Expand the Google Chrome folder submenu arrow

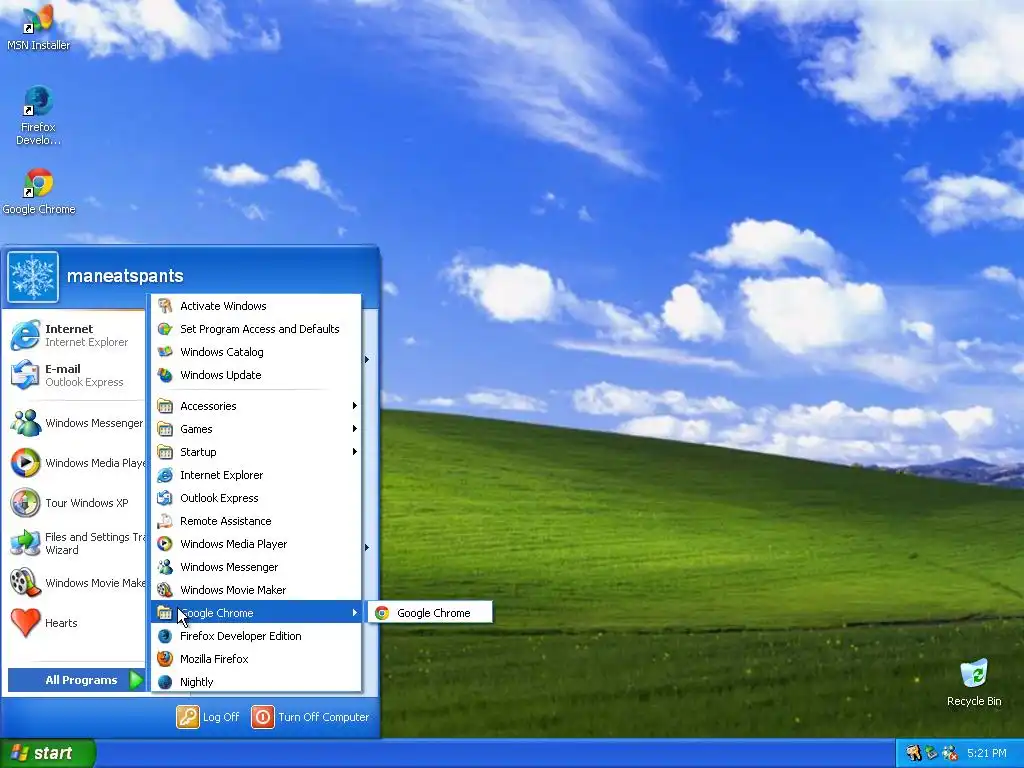click(x=355, y=613)
